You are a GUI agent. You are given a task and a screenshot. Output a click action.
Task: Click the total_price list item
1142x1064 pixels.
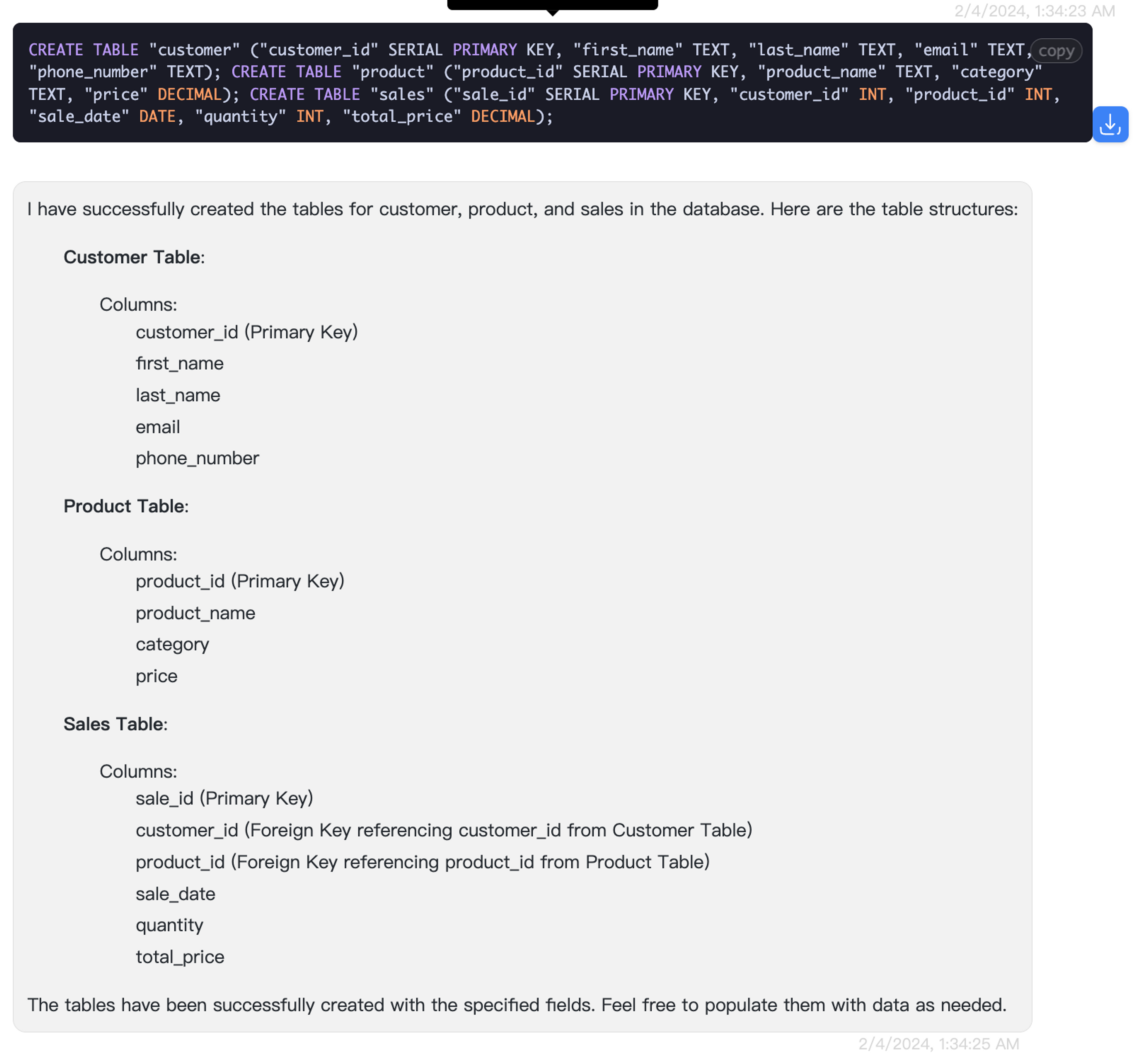click(180, 957)
